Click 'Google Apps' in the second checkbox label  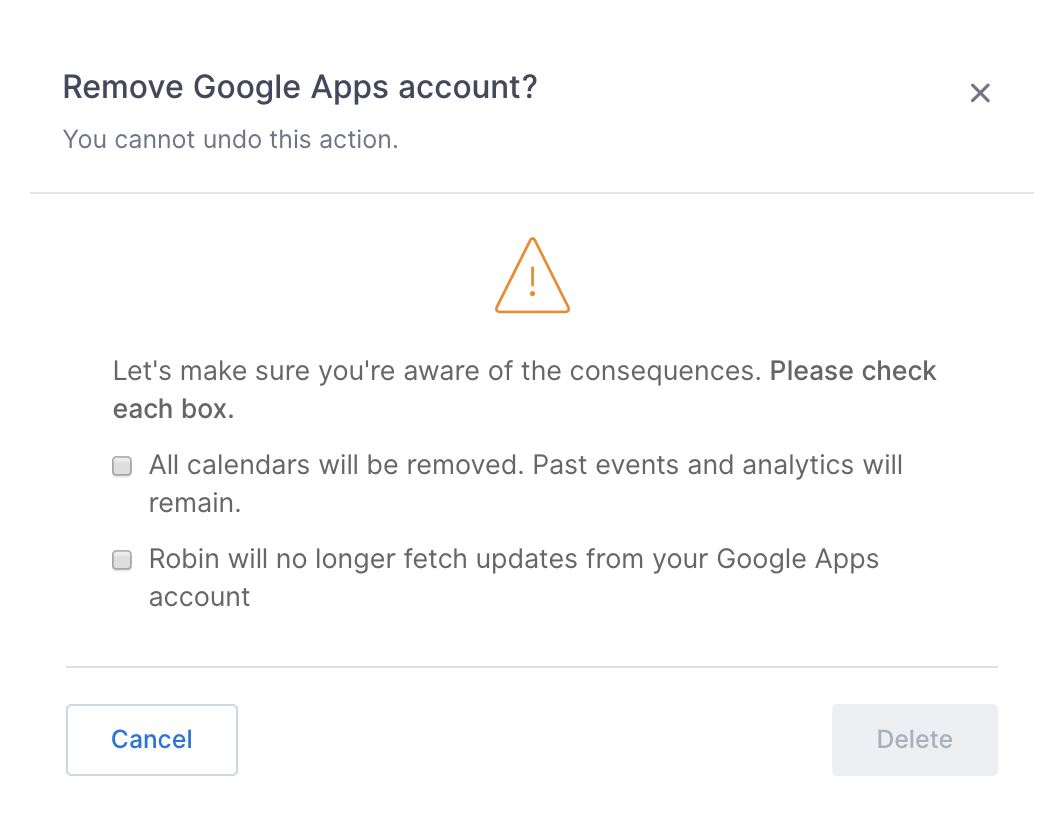pos(797,560)
